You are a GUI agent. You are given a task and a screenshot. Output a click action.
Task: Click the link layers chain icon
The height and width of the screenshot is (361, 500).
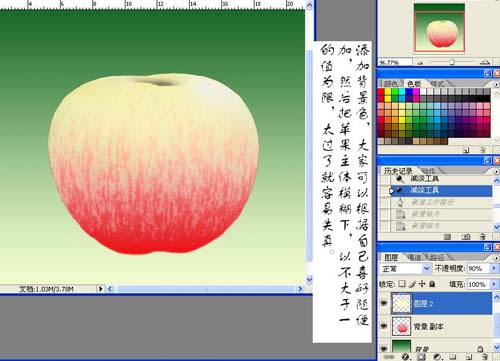(x=389, y=357)
